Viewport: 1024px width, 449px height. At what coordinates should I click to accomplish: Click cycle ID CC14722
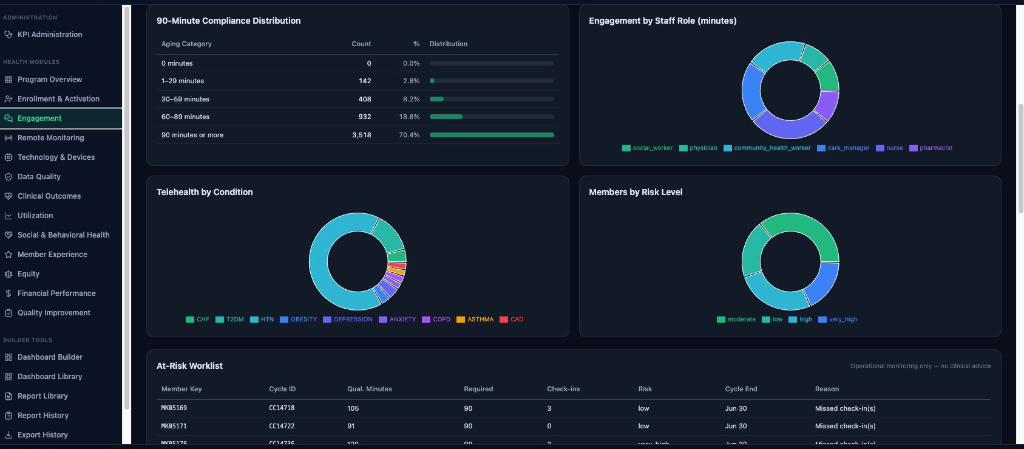[x=281, y=426]
